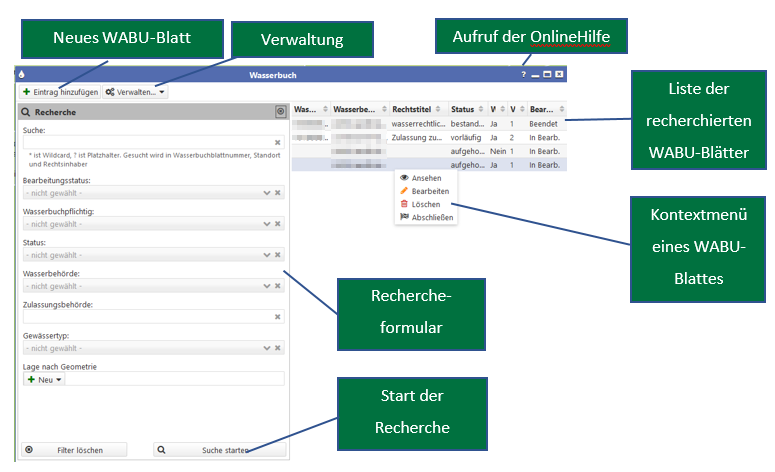
Task: Clear the Wasserbehörde selection with X icon
Action: coord(278,286)
